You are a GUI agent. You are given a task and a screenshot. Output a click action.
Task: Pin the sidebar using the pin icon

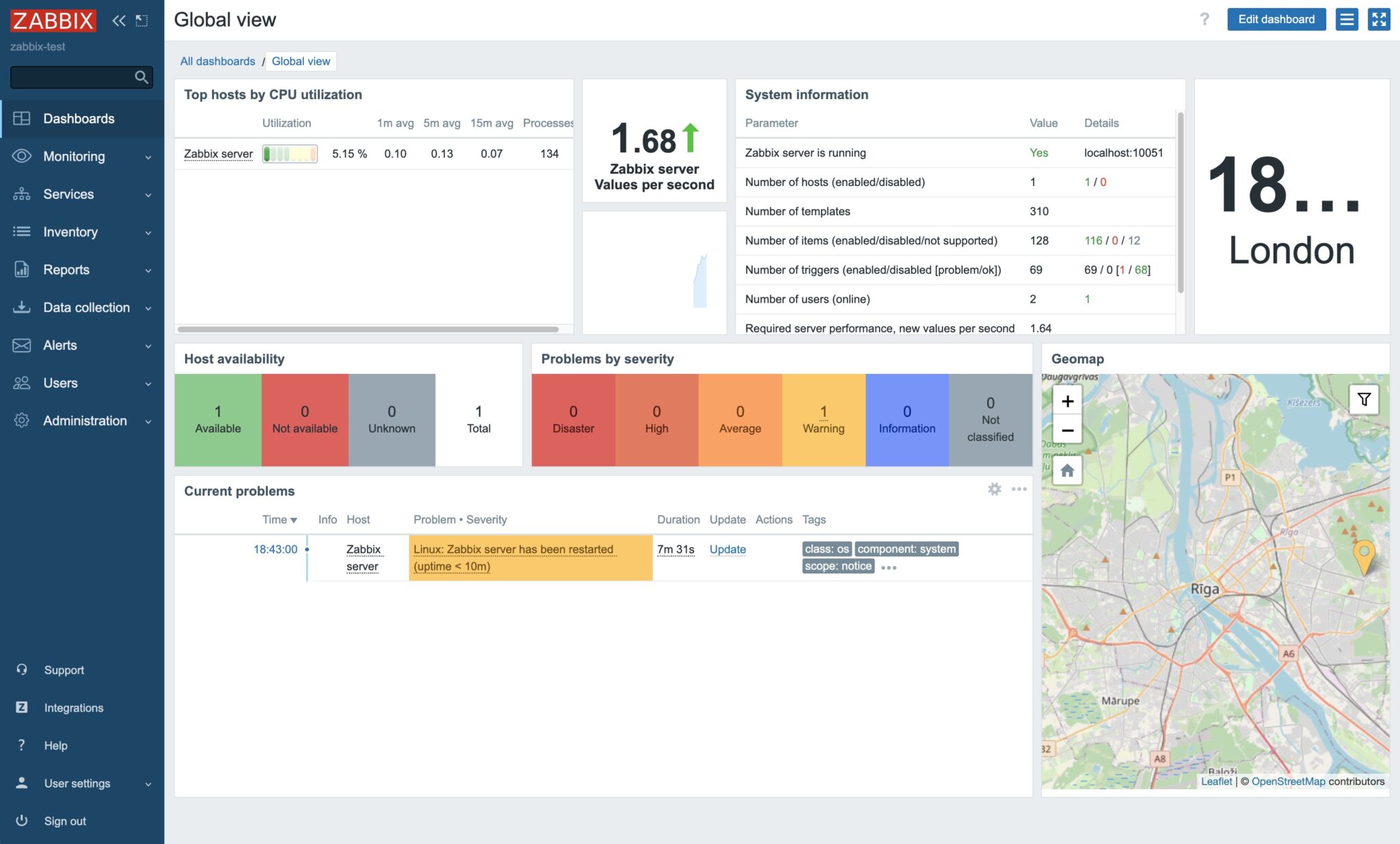pyautogui.click(x=142, y=21)
